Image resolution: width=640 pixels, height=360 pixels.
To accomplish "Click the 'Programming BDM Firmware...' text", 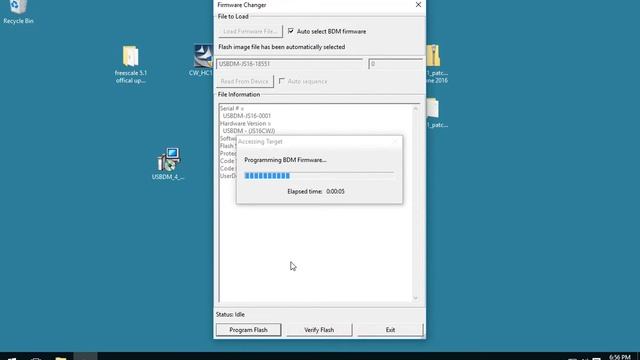I will 285,160.
